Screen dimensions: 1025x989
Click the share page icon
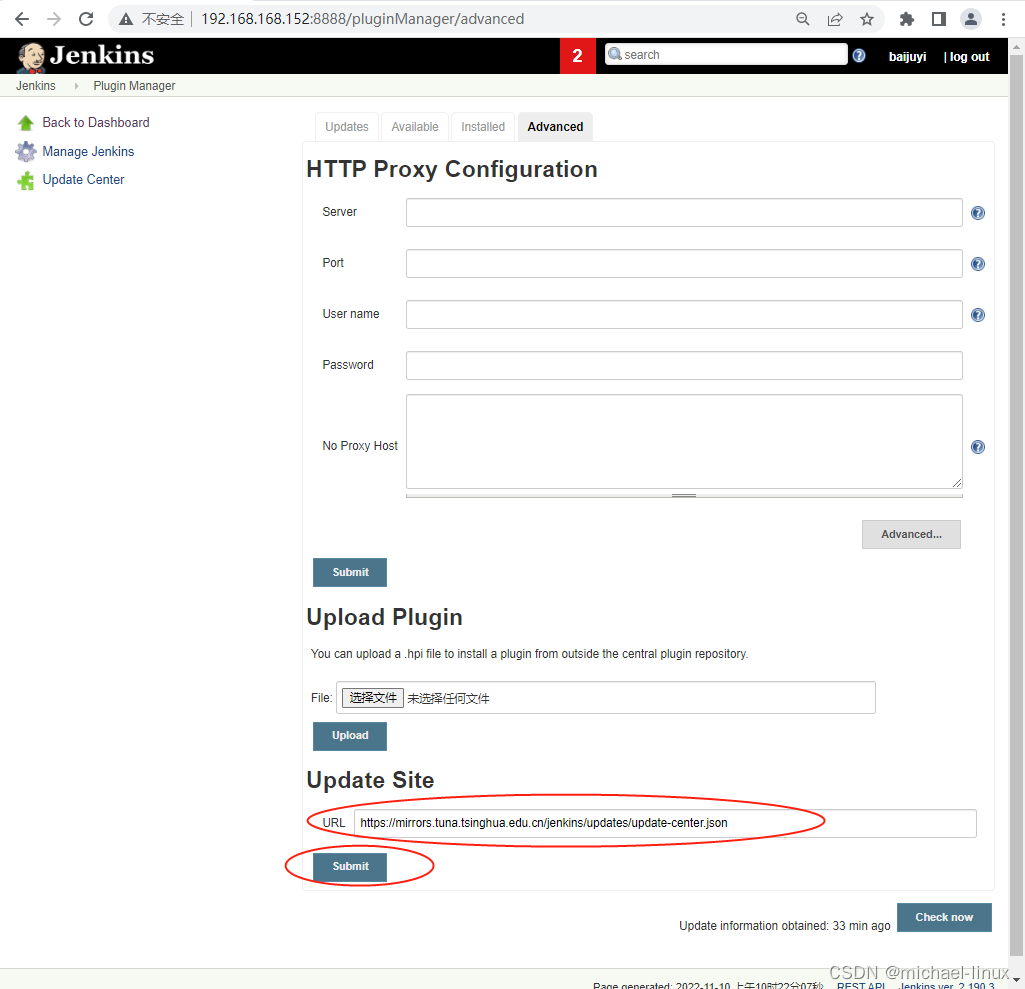point(835,19)
